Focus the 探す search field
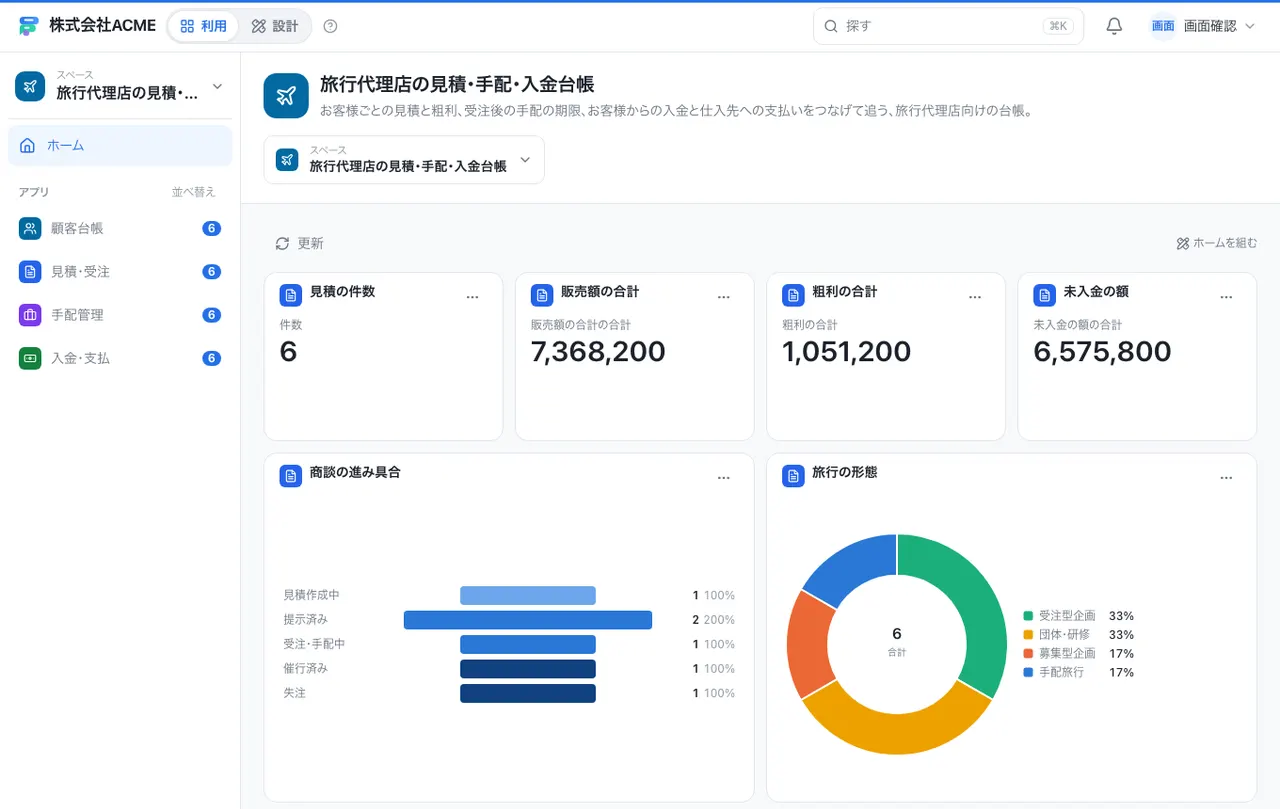This screenshot has width=1280, height=809. click(948, 26)
